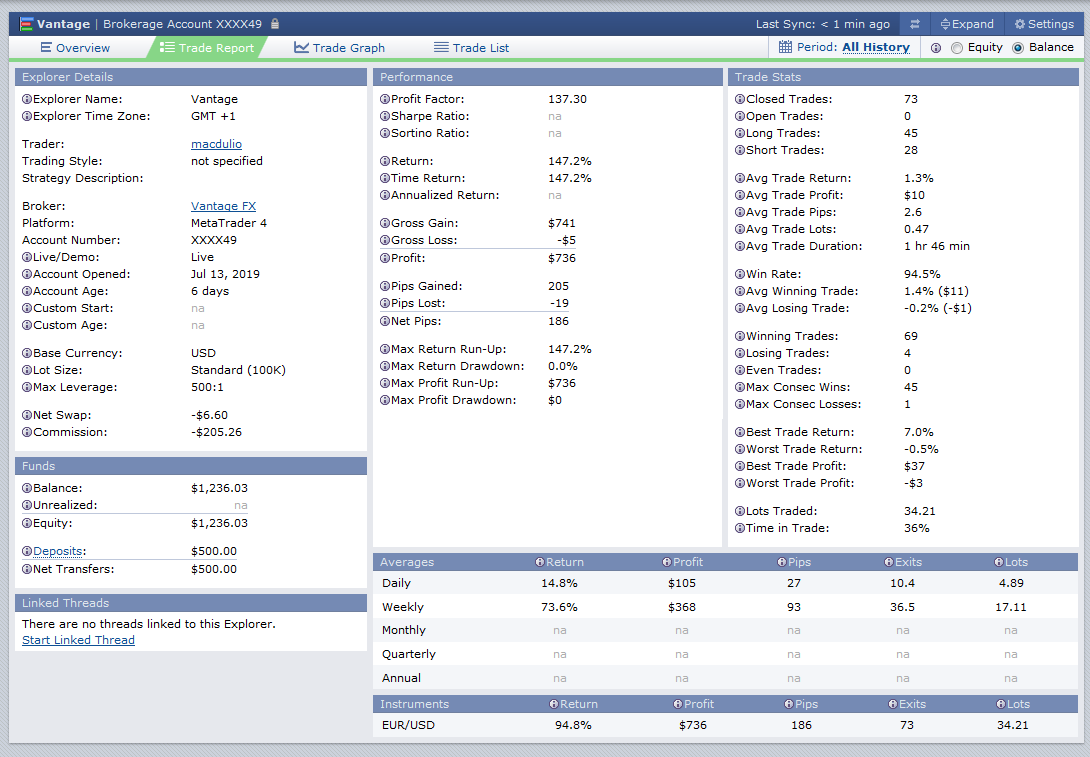Click info icon beside Max Leverage
The width and height of the screenshot is (1090, 757).
coord(27,387)
